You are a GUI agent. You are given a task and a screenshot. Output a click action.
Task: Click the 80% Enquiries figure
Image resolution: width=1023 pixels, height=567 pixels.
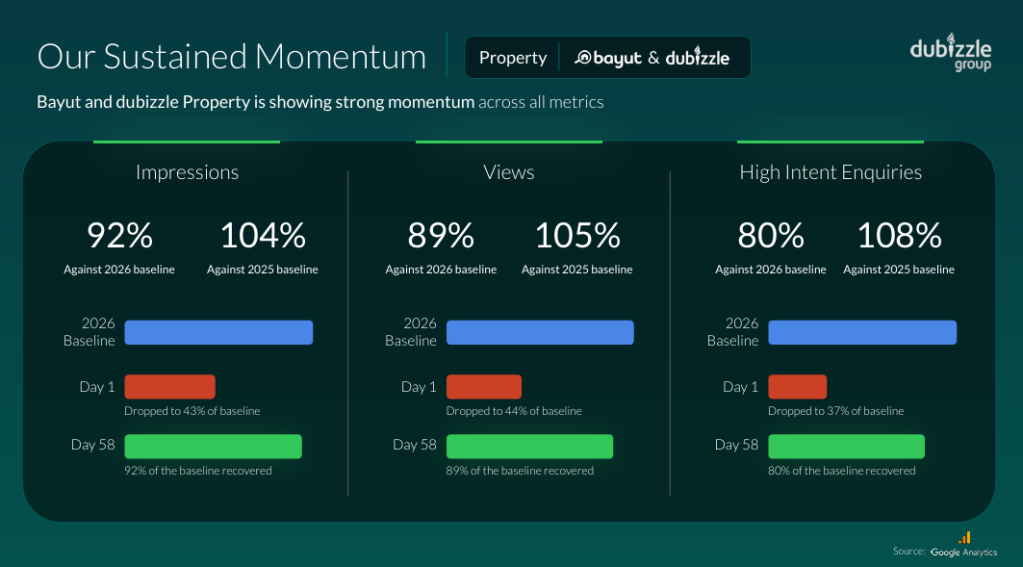point(771,236)
